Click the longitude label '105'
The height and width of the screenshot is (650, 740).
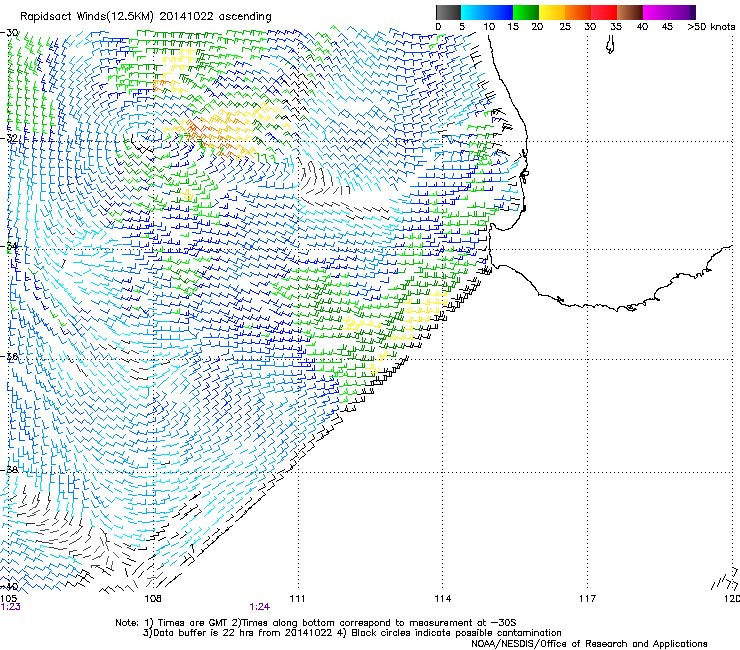pos(8,599)
